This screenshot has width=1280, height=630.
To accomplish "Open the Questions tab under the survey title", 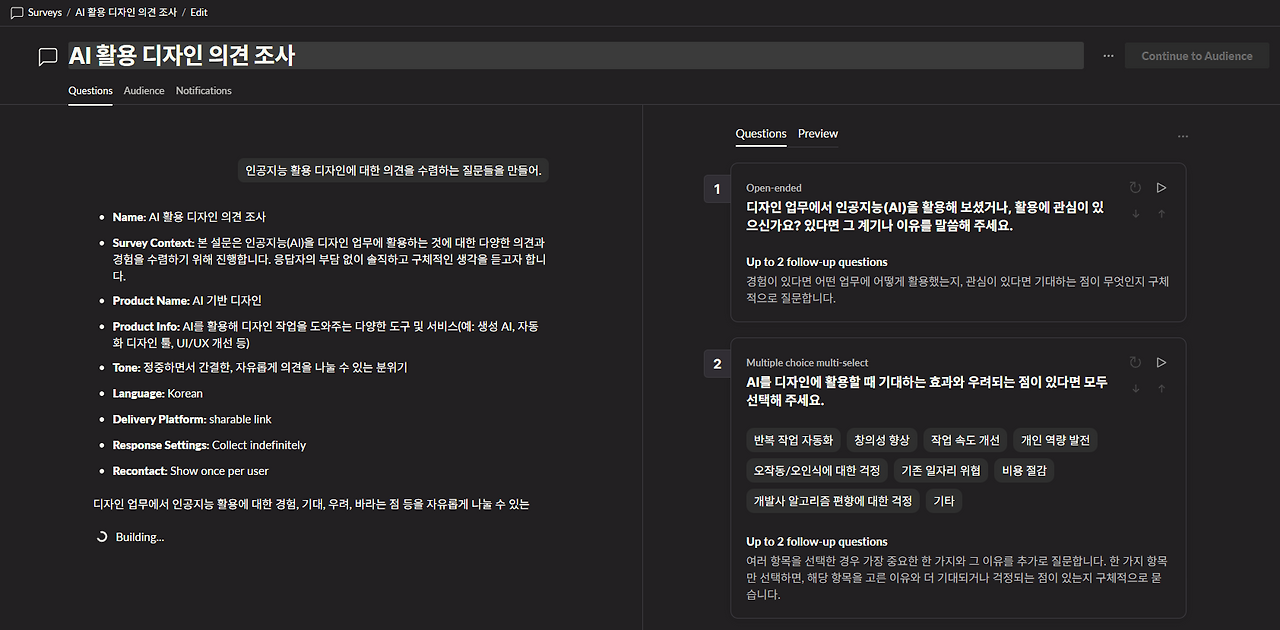I will pyautogui.click(x=90, y=91).
